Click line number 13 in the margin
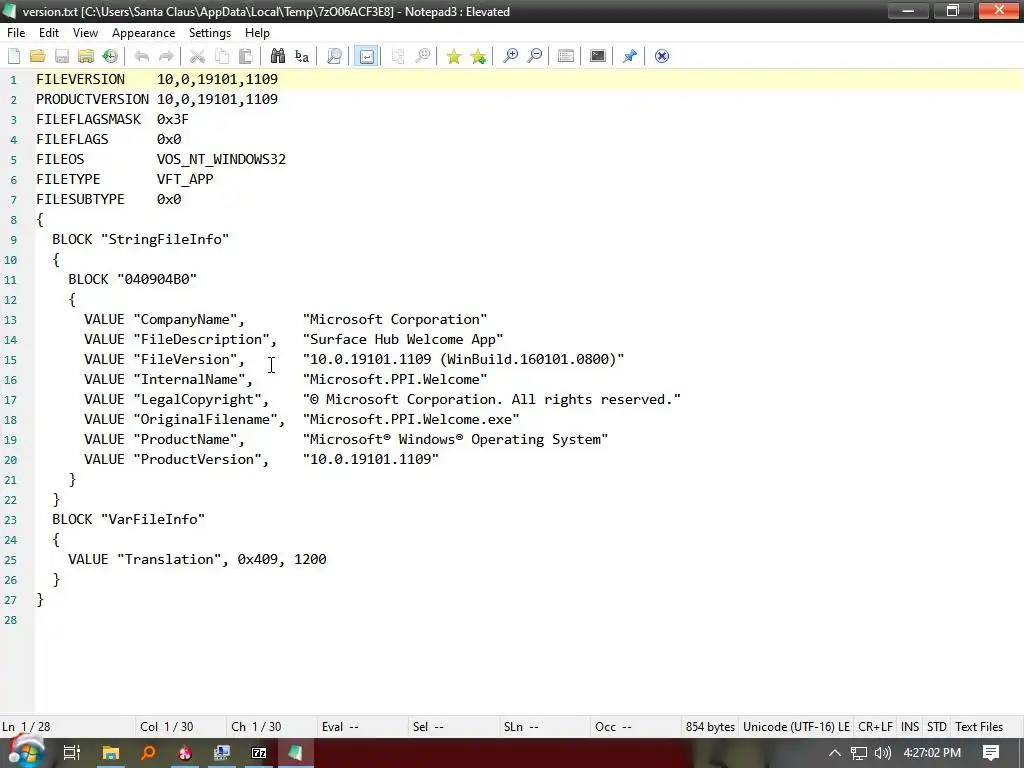 [10, 320]
